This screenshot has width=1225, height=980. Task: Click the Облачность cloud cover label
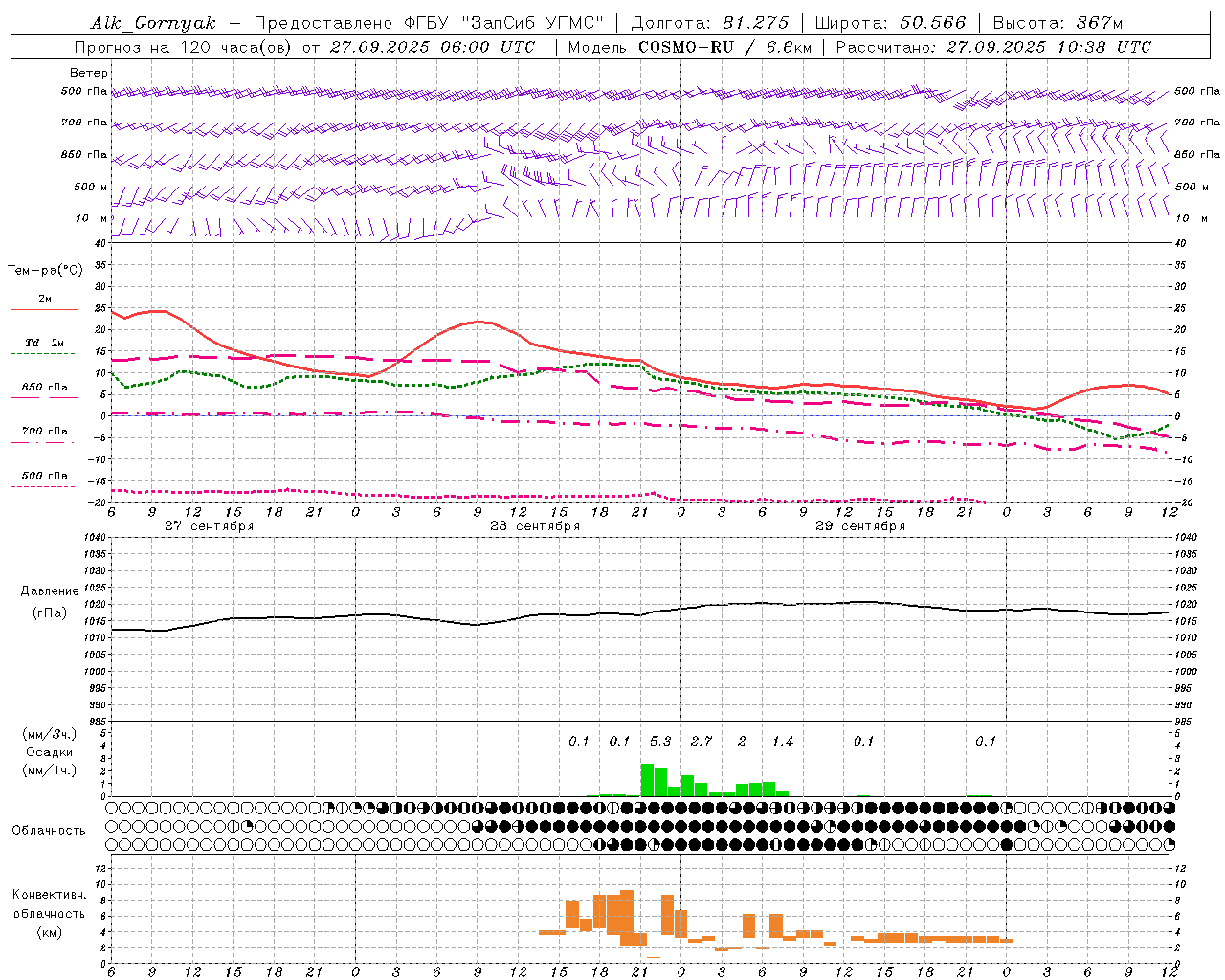coord(49,831)
